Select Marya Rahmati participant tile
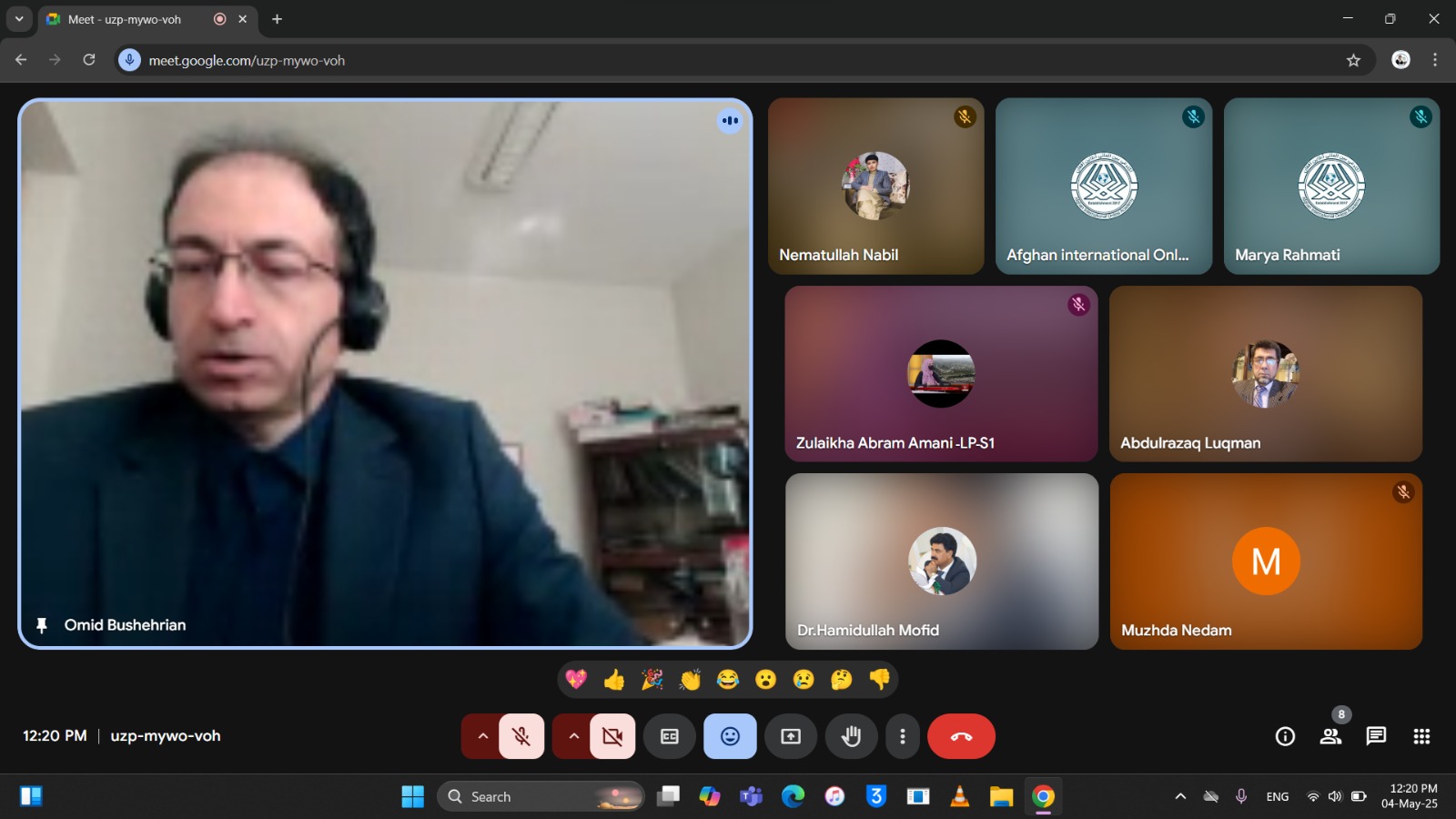The image size is (1456, 819). coord(1331,186)
